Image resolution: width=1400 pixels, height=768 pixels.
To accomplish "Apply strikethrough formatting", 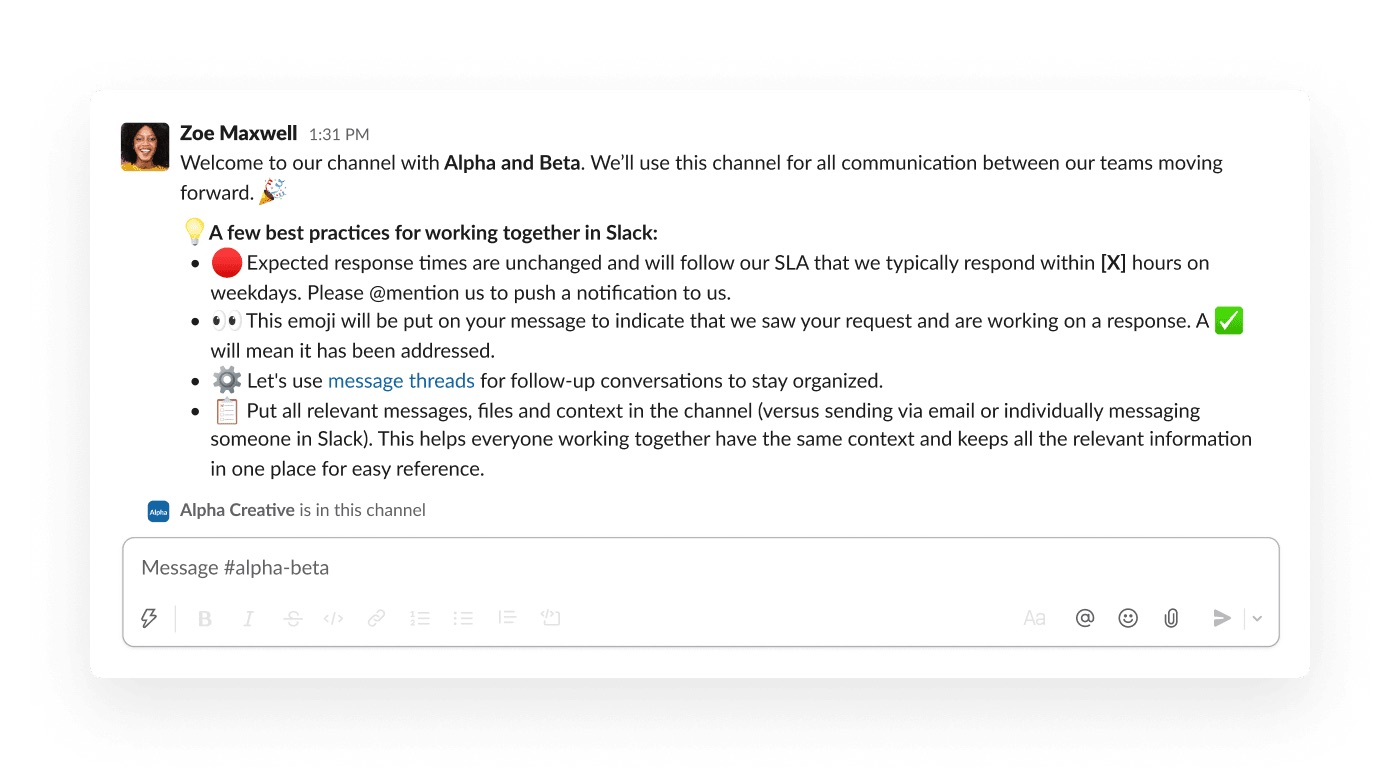I will (292, 619).
